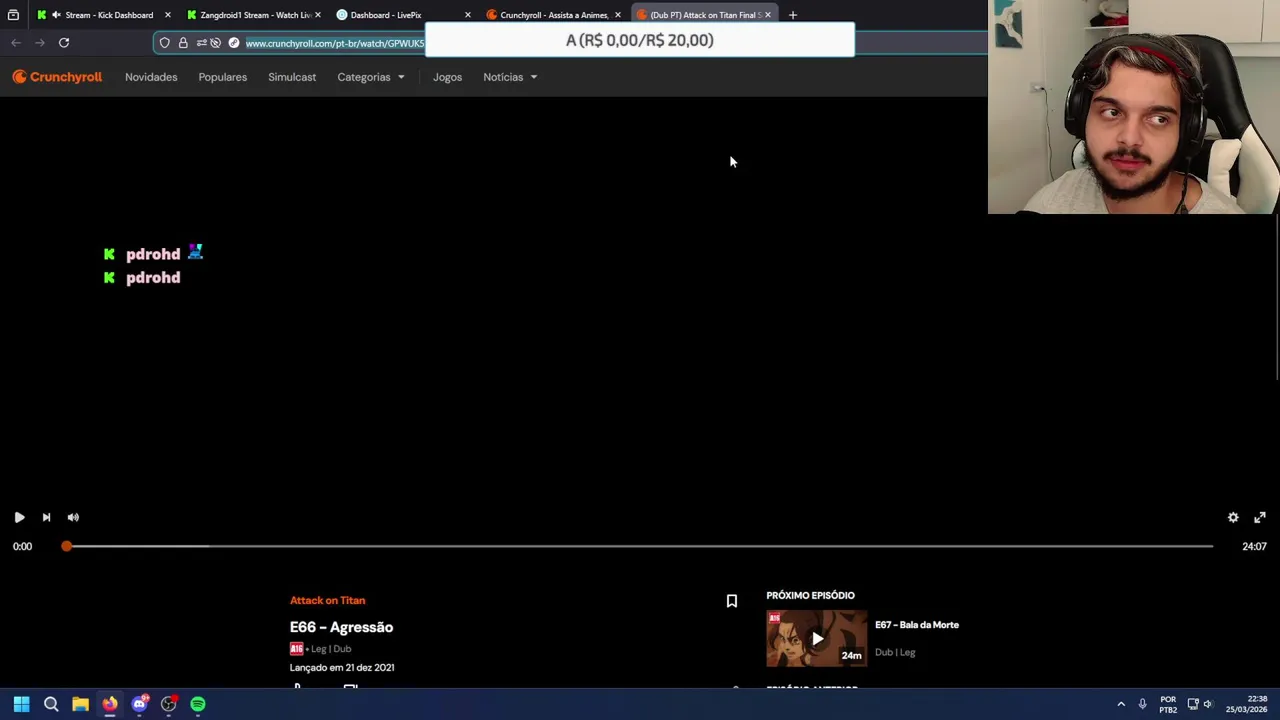Open the clock and date flyout

(1246, 704)
